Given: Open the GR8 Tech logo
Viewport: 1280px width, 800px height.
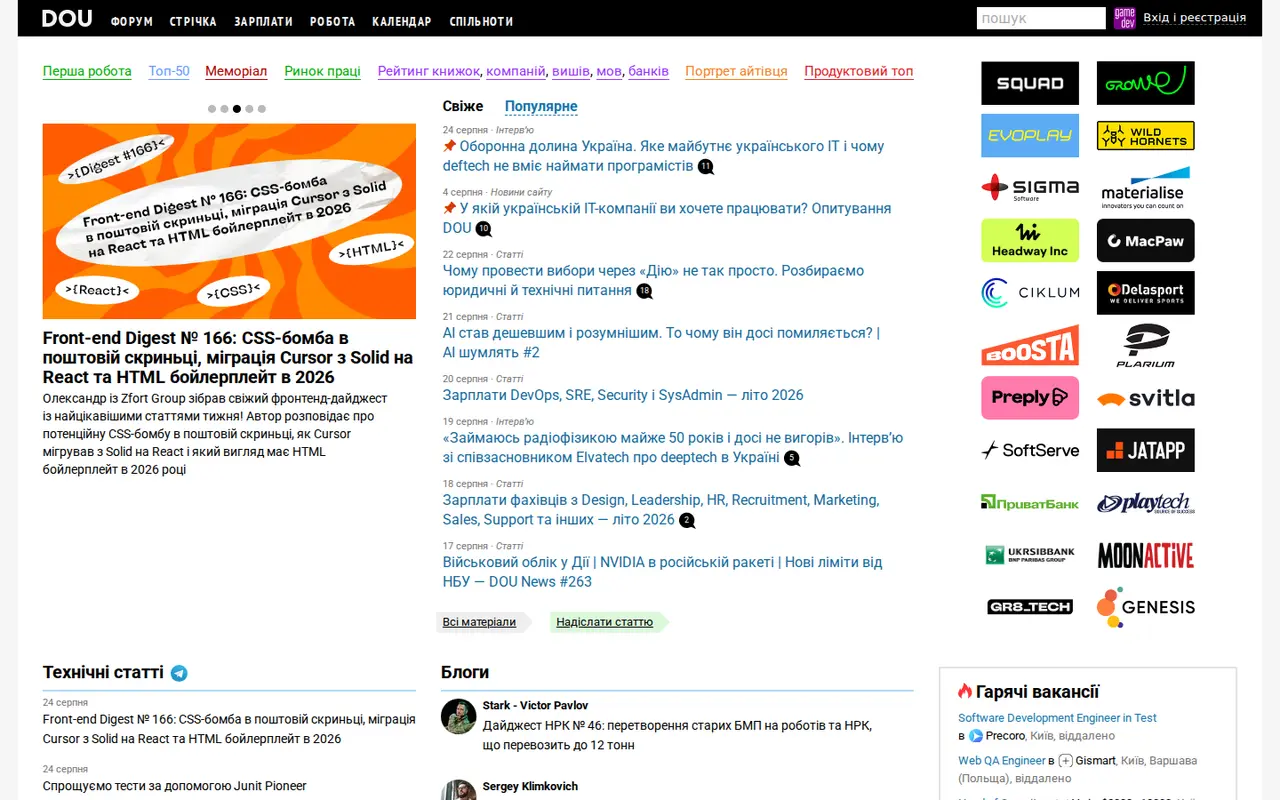Looking at the screenshot, I should [x=1030, y=608].
